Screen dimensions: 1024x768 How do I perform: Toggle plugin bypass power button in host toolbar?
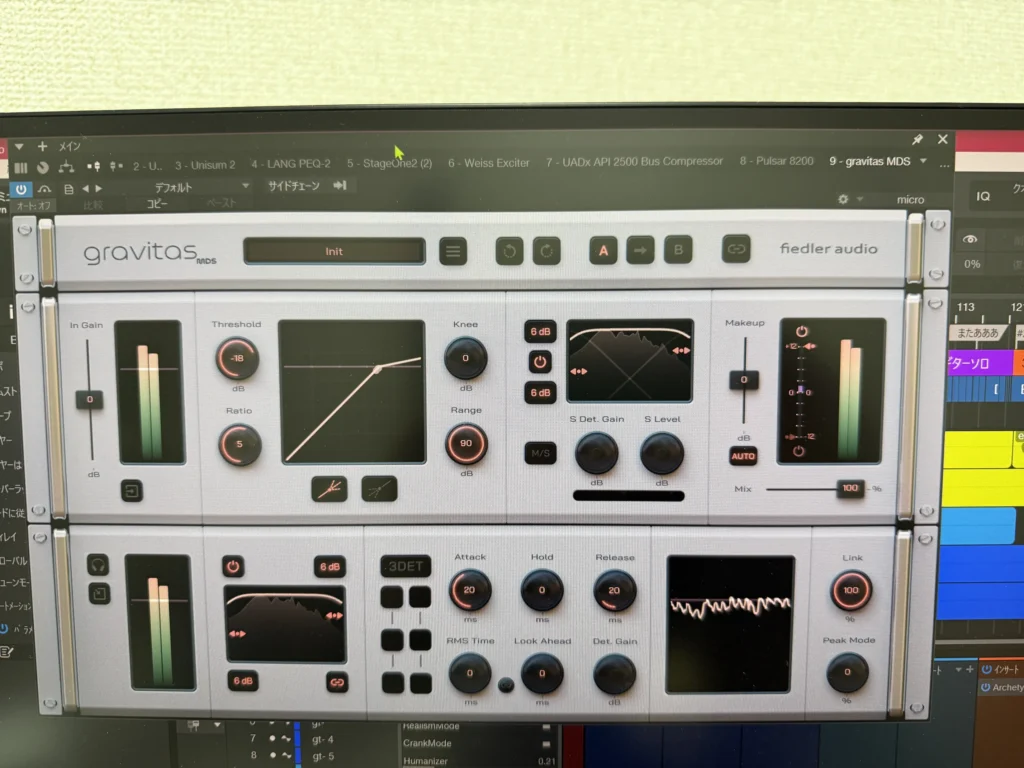click(21, 188)
